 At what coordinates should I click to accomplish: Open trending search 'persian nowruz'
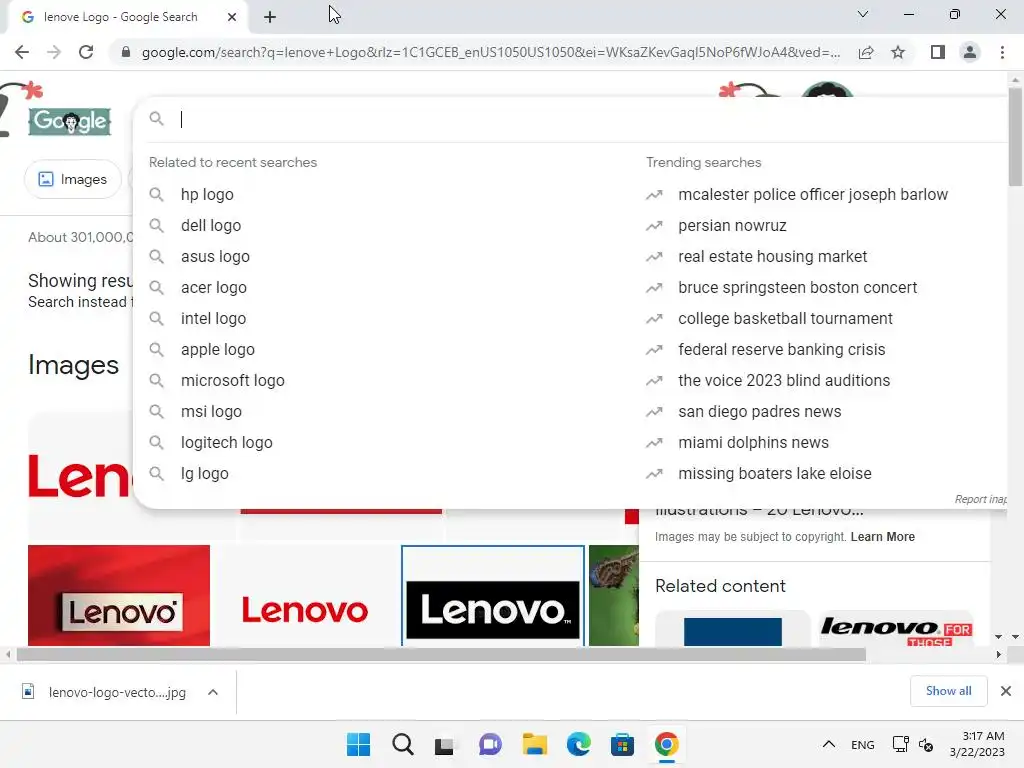click(732, 225)
